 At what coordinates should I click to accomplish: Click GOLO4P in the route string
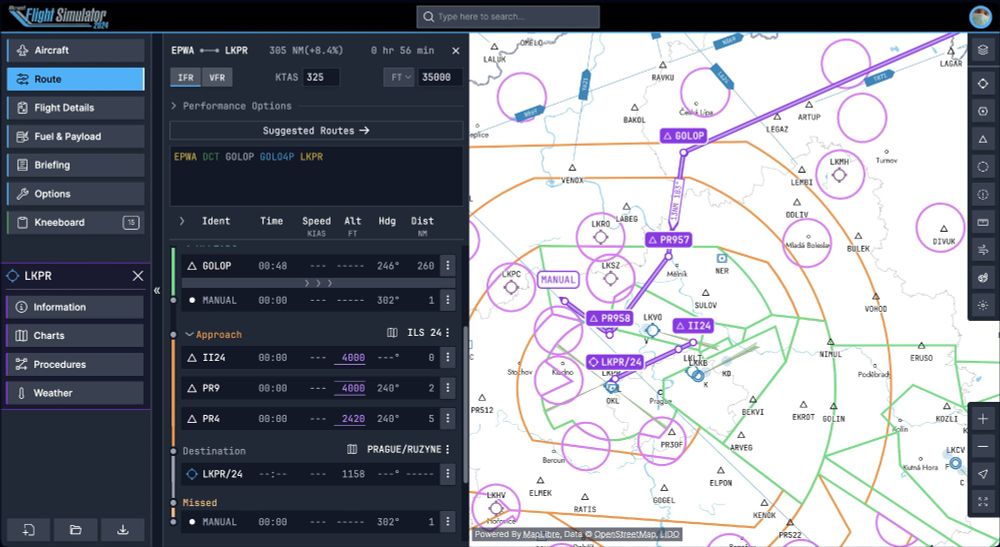[x=277, y=157]
